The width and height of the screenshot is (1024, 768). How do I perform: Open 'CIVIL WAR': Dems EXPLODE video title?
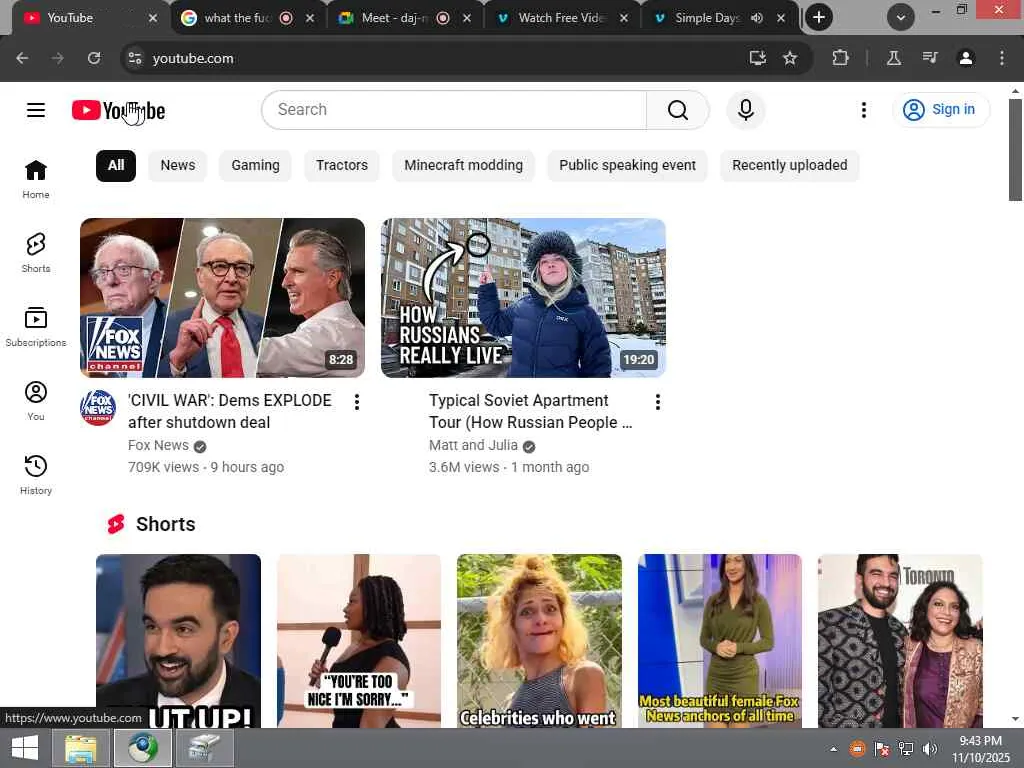pyautogui.click(x=230, y=411)
